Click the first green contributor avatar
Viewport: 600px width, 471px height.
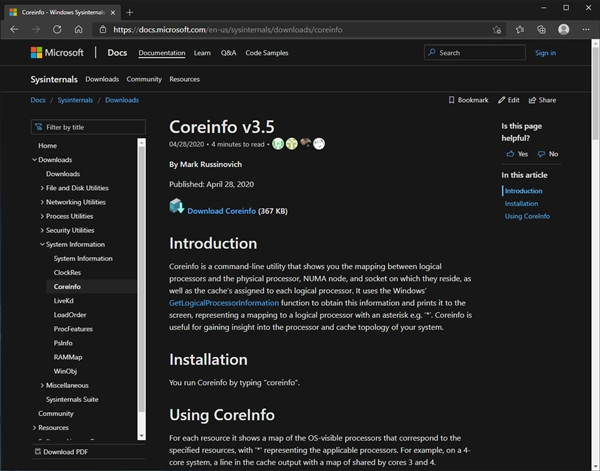pos(278,144)
